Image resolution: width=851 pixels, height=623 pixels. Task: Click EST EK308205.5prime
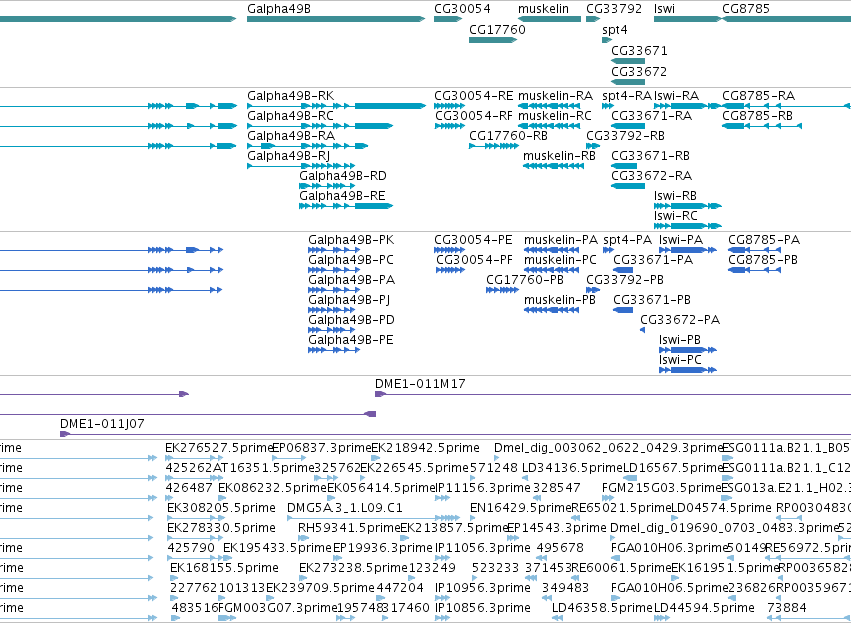(195, 518)
